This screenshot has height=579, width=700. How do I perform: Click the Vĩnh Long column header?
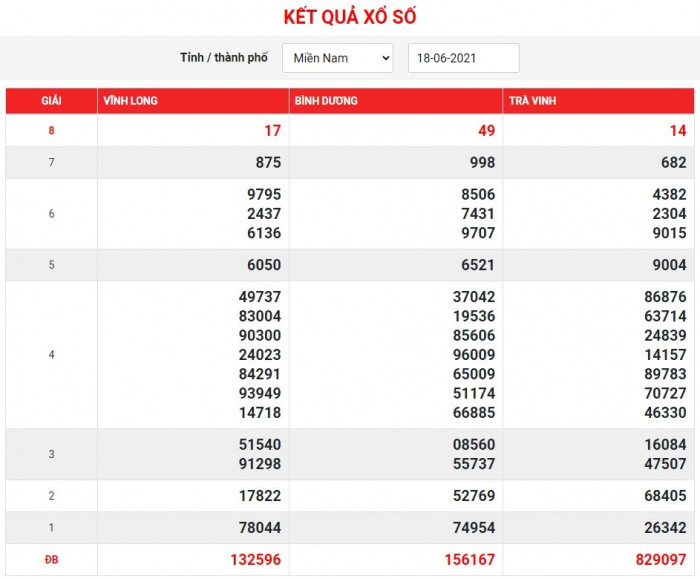[130, 101]
